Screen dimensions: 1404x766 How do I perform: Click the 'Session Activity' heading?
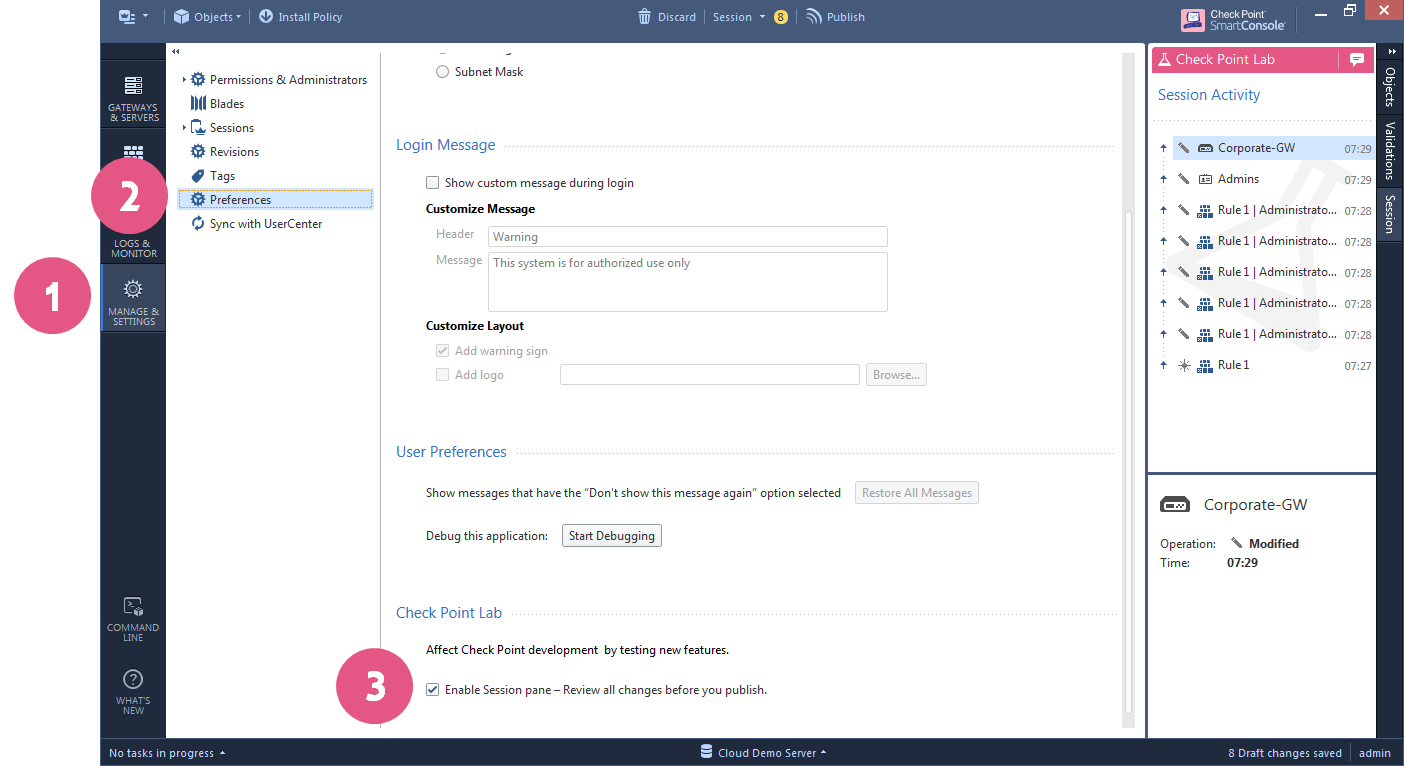coord(1209,95)
